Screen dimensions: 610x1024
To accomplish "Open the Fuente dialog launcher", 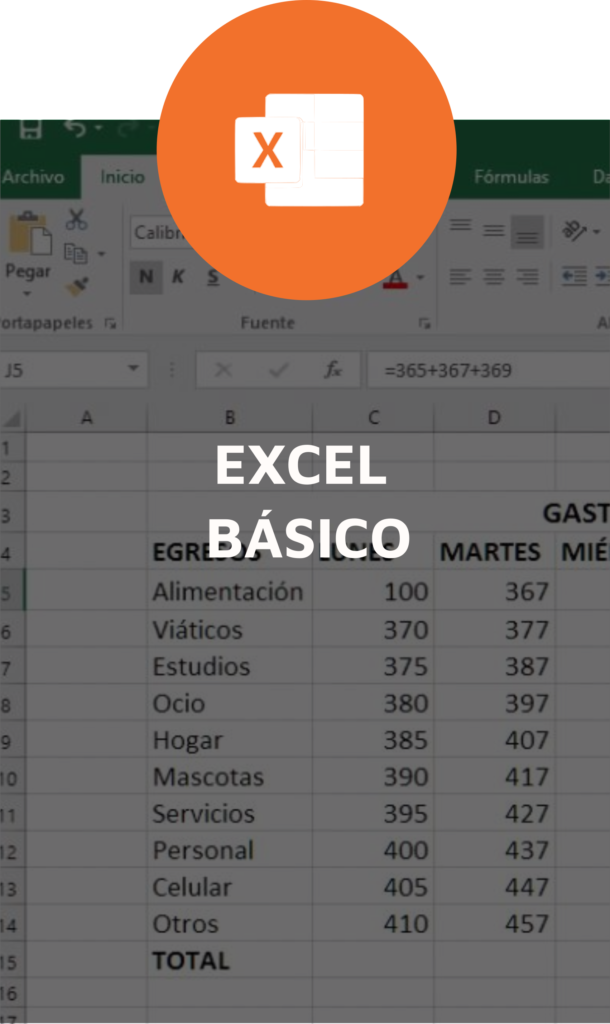I will click(x=425, y=323).
